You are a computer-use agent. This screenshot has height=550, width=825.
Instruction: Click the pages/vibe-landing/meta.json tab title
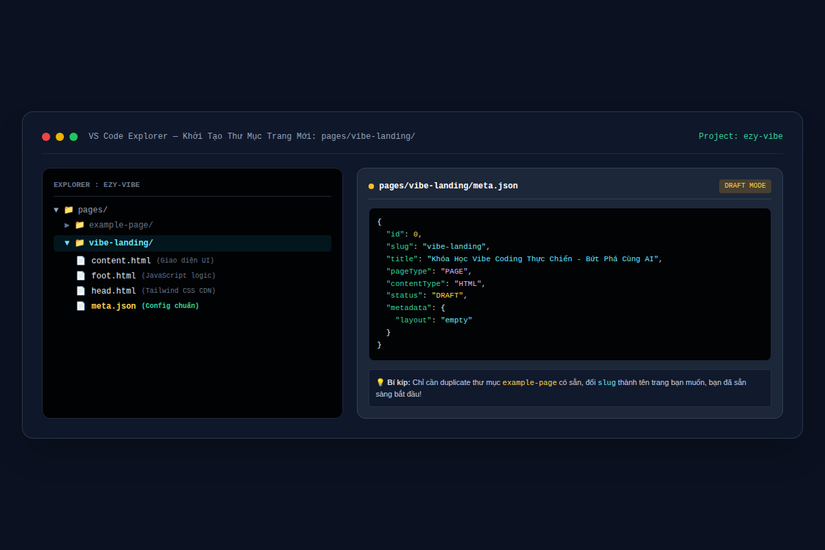448,186
